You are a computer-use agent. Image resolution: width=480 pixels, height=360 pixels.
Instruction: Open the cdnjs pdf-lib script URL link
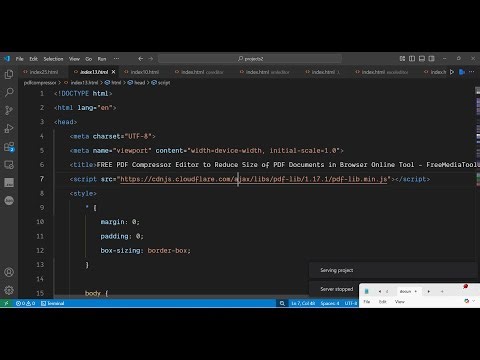coord(254,179)
